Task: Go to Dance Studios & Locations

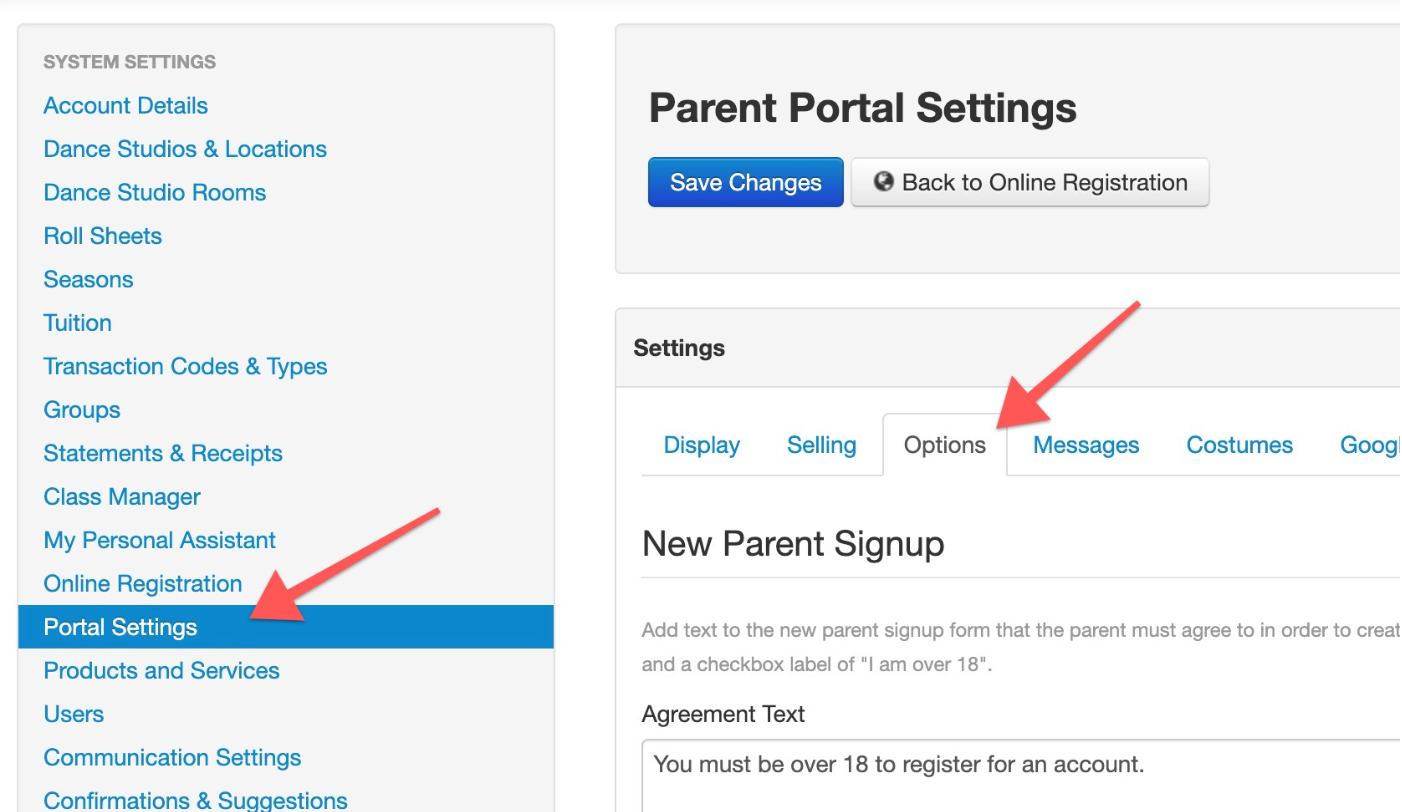Action: (185, 149)
